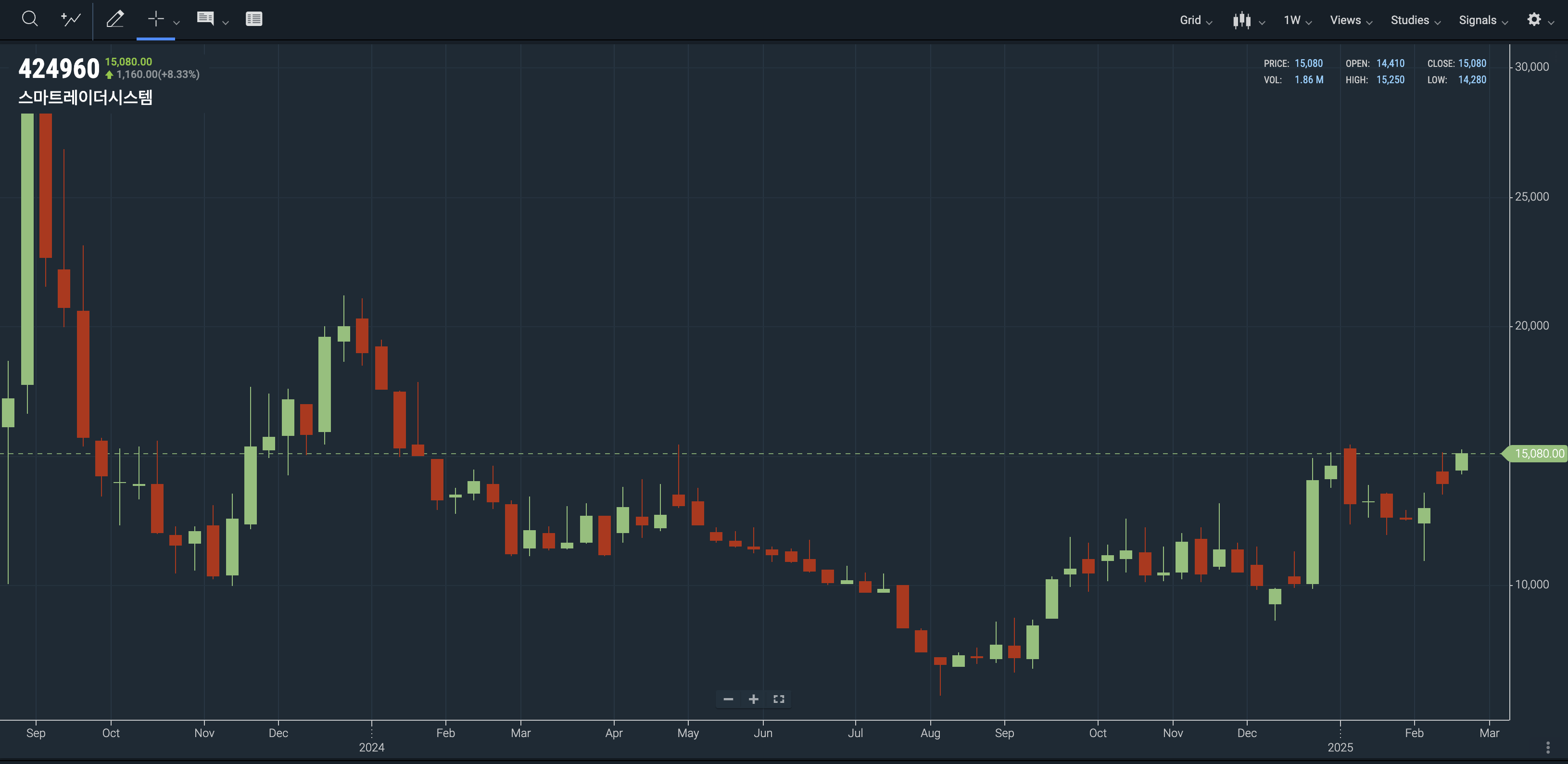Click the Aug label on time axis
The height and width of the screenshot is (764, 1568).
[x=930, y=733]
